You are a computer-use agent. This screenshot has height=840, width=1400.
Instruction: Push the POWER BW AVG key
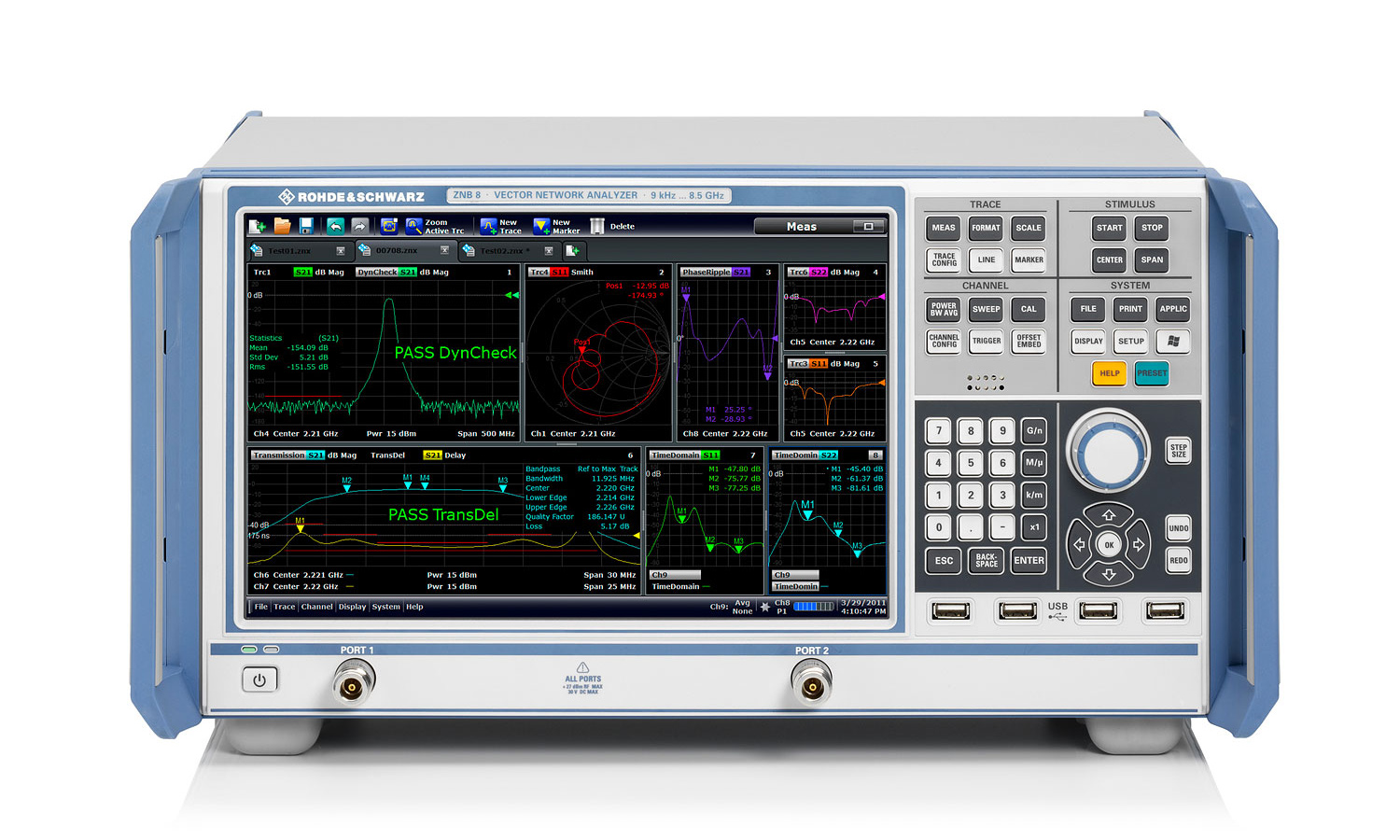coord(944,309)
